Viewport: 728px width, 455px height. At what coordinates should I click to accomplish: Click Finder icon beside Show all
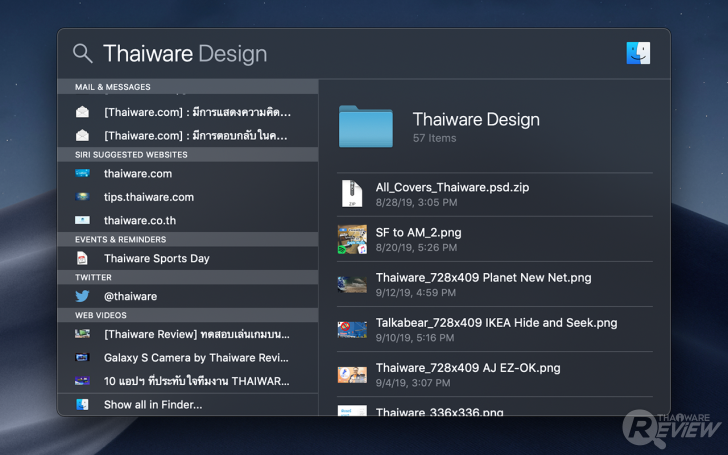82,404
